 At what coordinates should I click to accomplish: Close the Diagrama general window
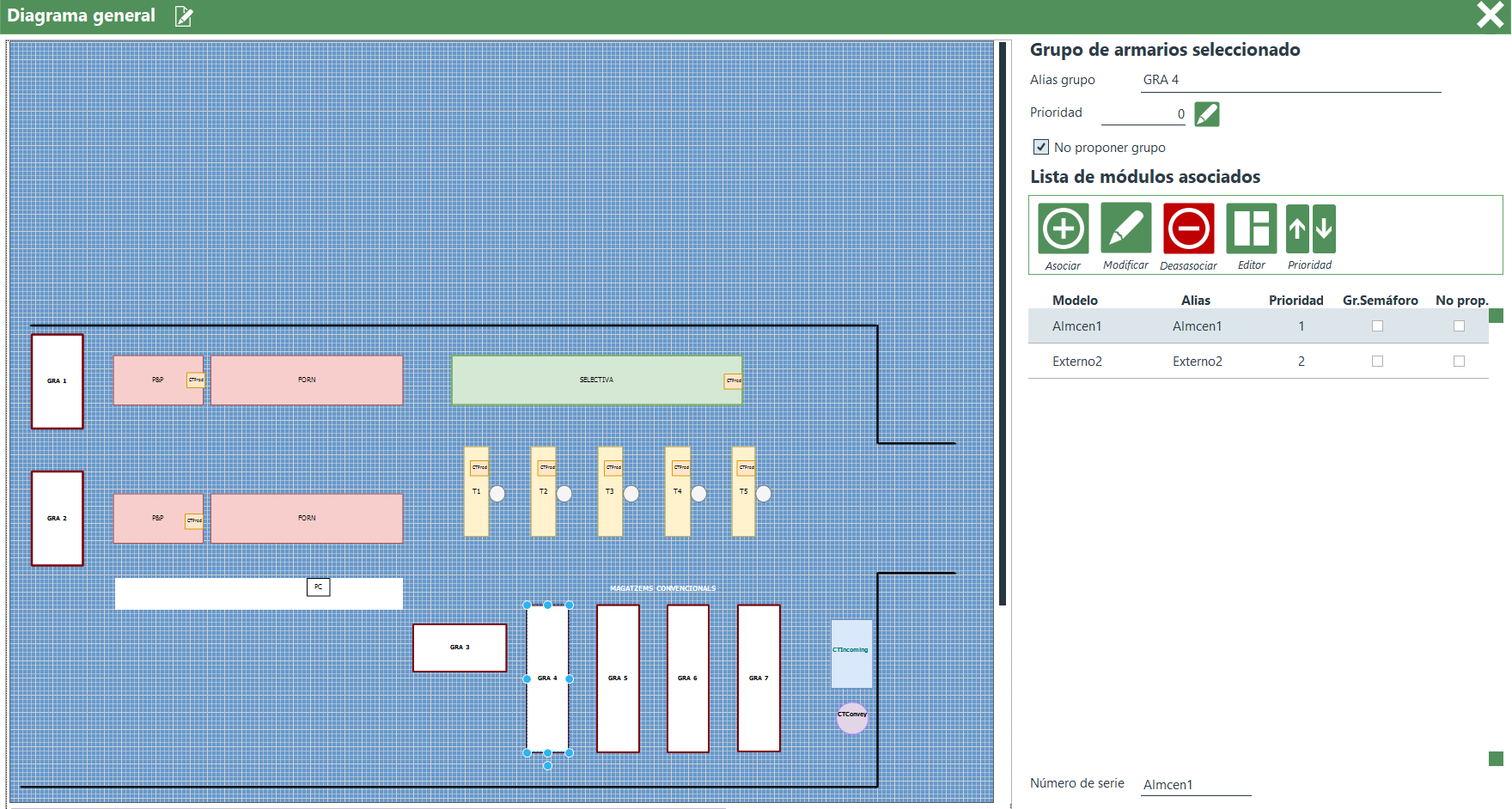click(x=1490, y=15)
